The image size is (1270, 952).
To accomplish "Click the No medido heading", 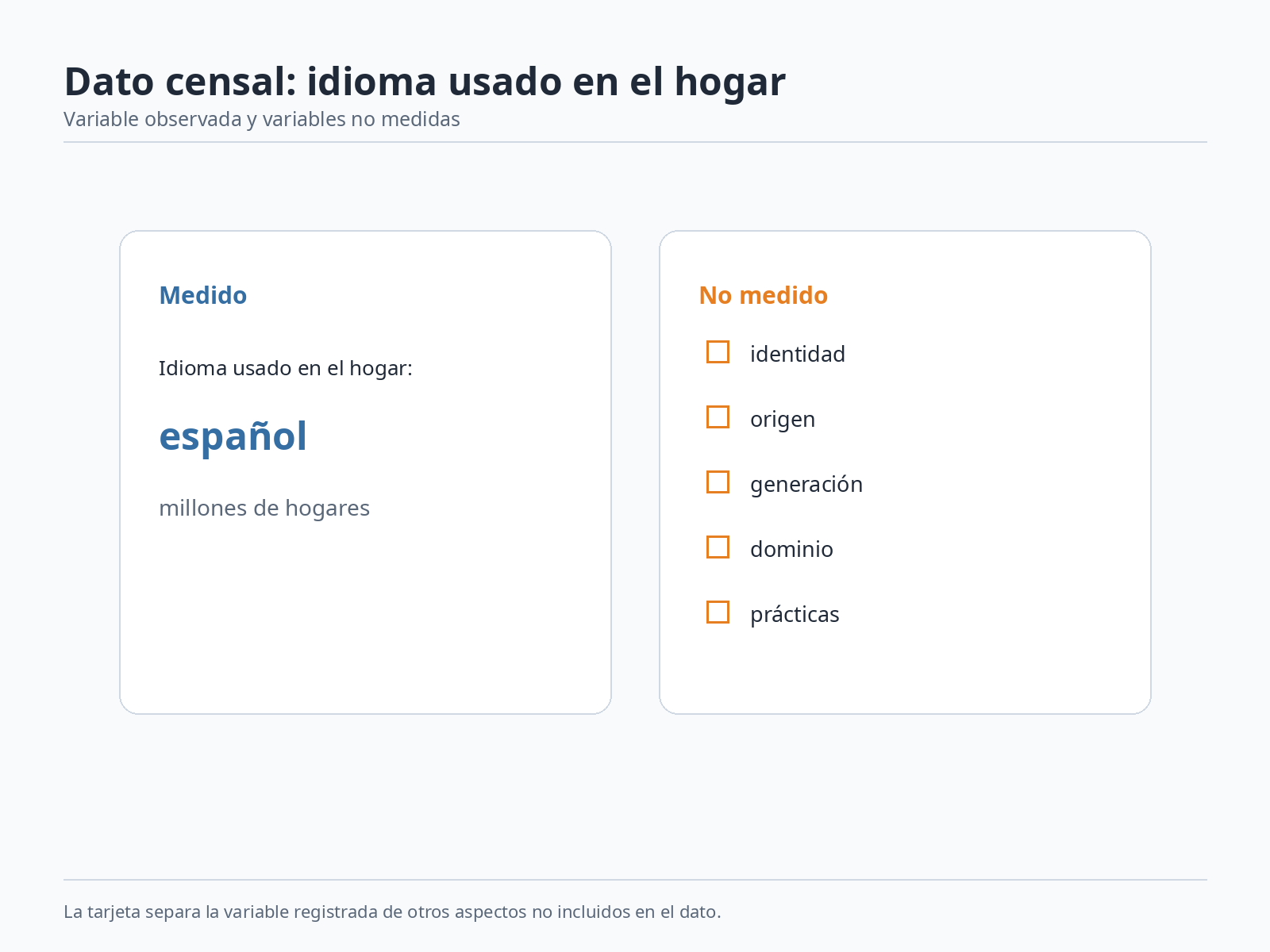I will tap(764, 295).
